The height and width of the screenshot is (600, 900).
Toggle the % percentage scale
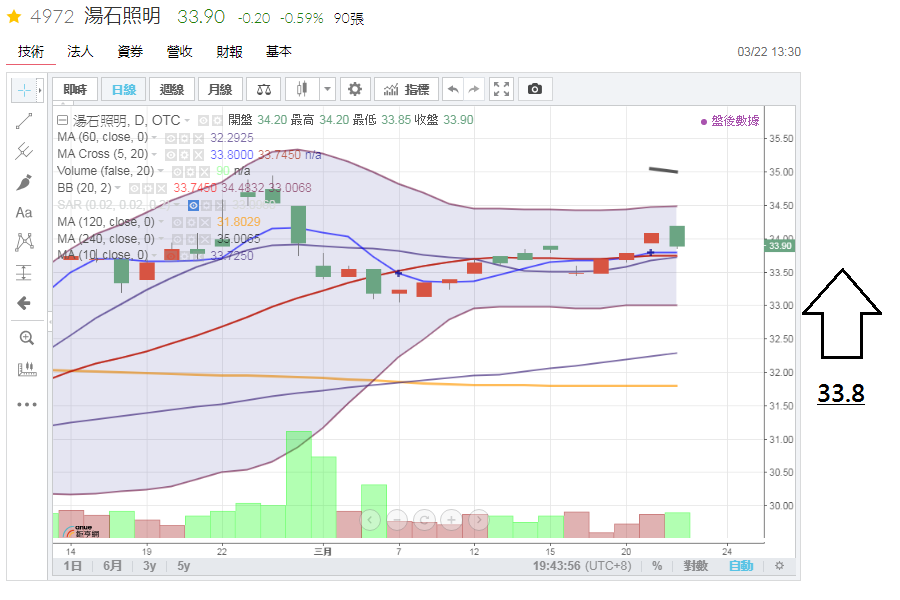pos(657,566)
